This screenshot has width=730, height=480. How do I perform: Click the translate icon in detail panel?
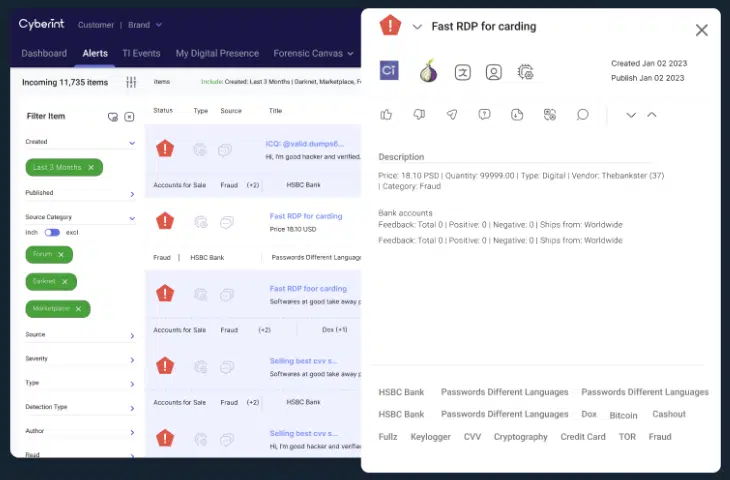(x=462, y=72)
